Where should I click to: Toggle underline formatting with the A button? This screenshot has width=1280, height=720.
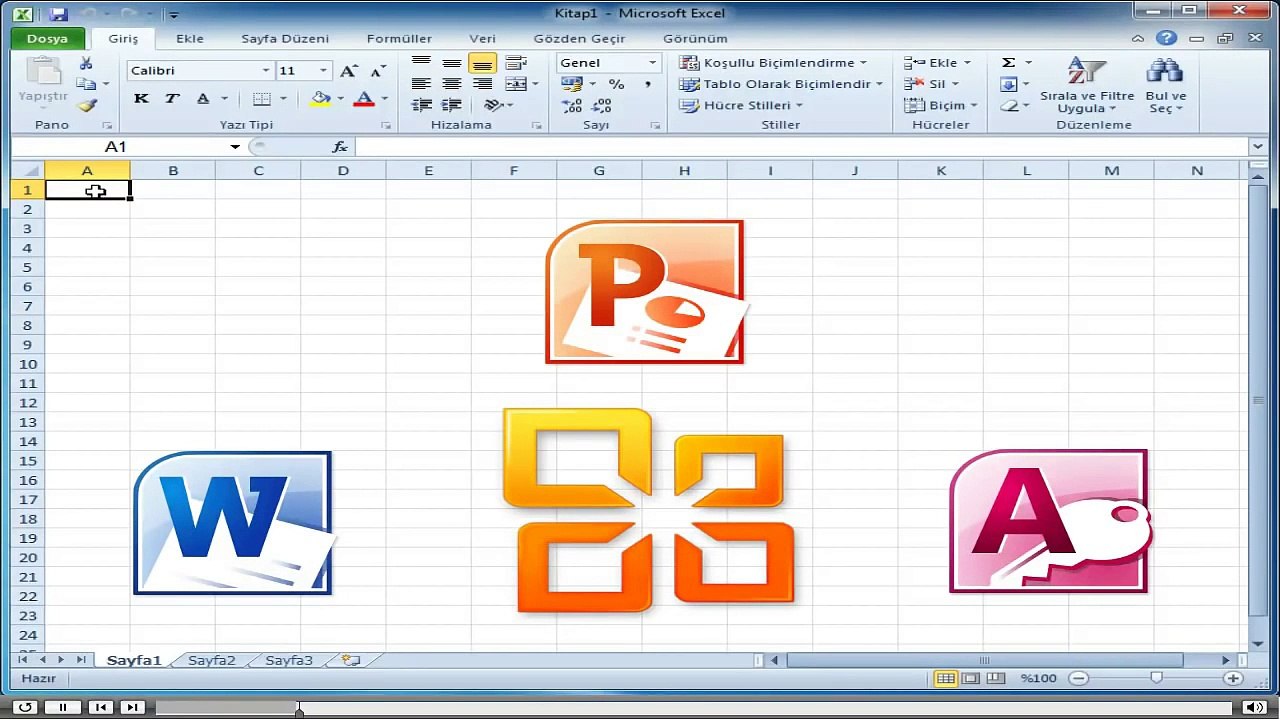203,98
